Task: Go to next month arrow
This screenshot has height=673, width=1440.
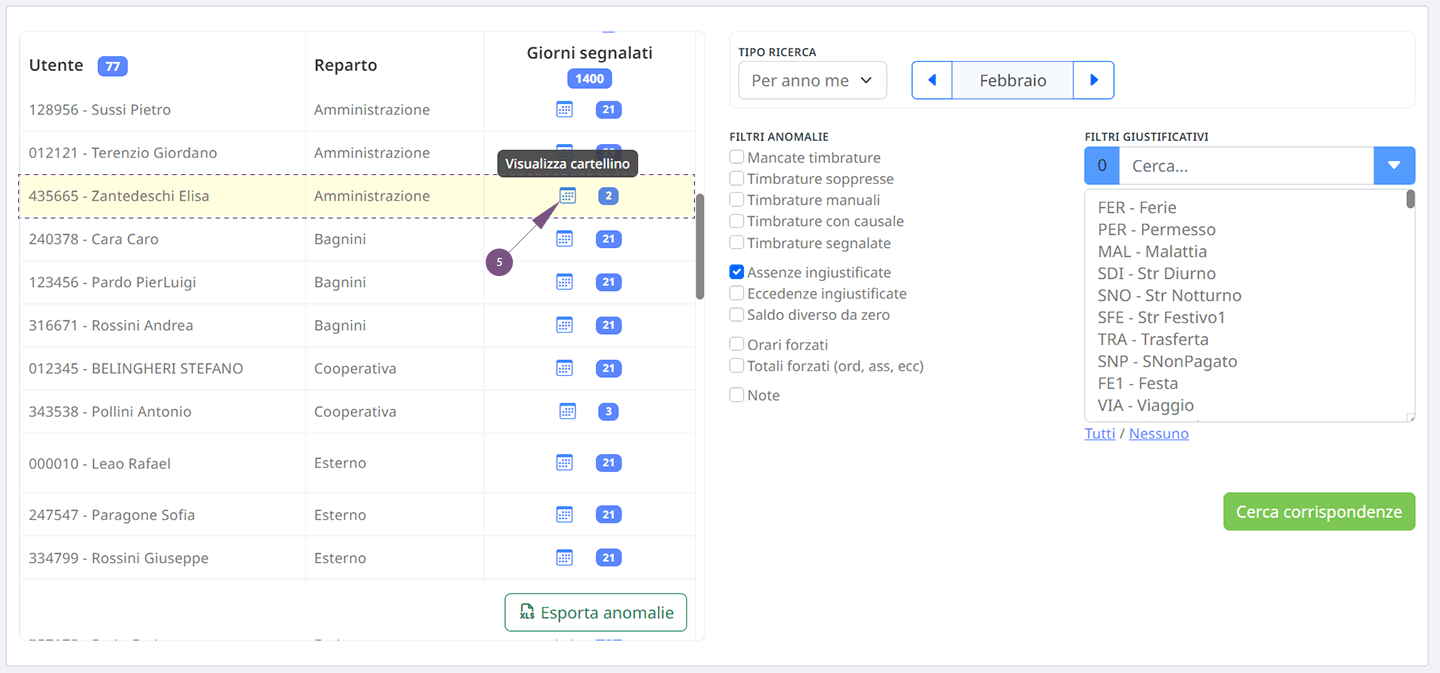Action: [1094, 80]
